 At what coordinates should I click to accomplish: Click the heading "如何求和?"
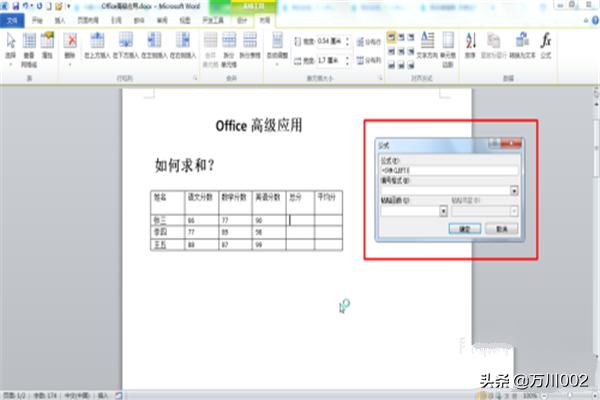(184, 165)
